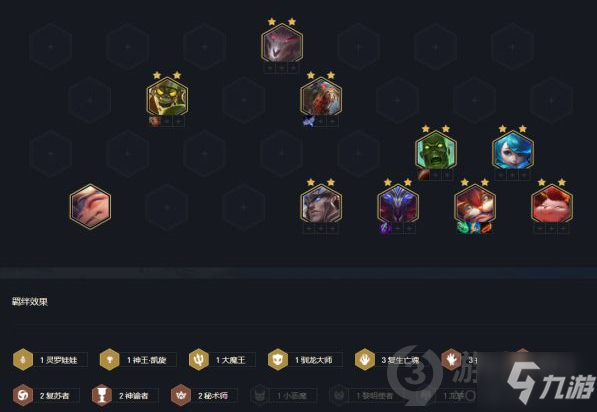Screen dimensions: 597x412
Task: Click the starless champion on the far-left hexagon
Action: click(x=90, y=206)
